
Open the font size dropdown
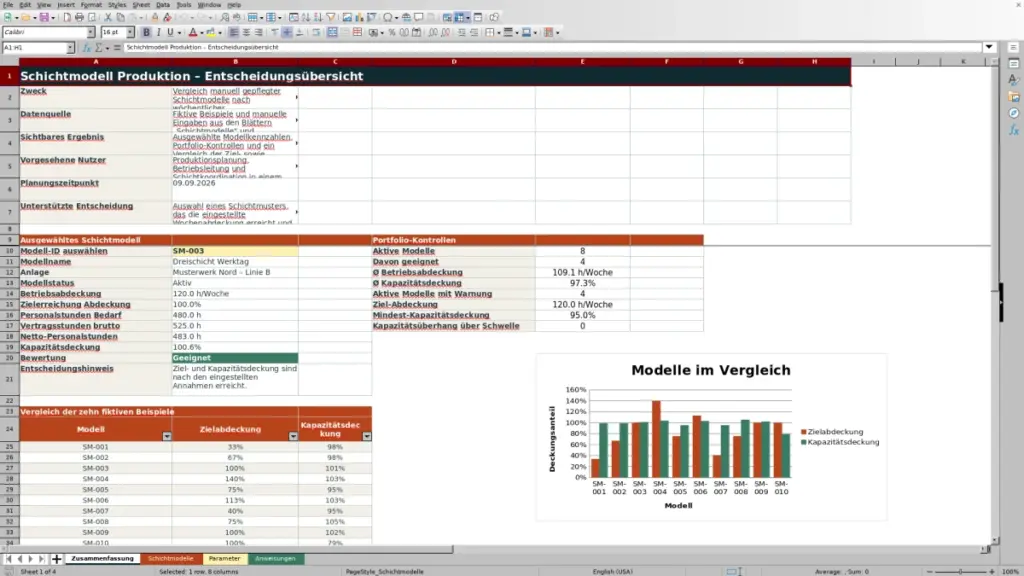click(130, 32)
